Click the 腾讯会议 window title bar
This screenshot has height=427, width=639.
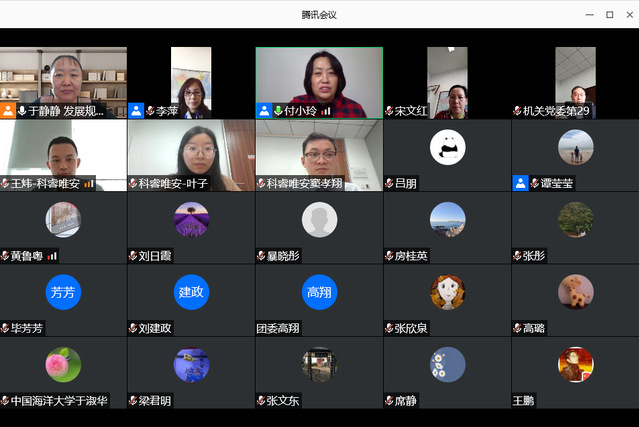pyautogui.click(x=319, y=14)
